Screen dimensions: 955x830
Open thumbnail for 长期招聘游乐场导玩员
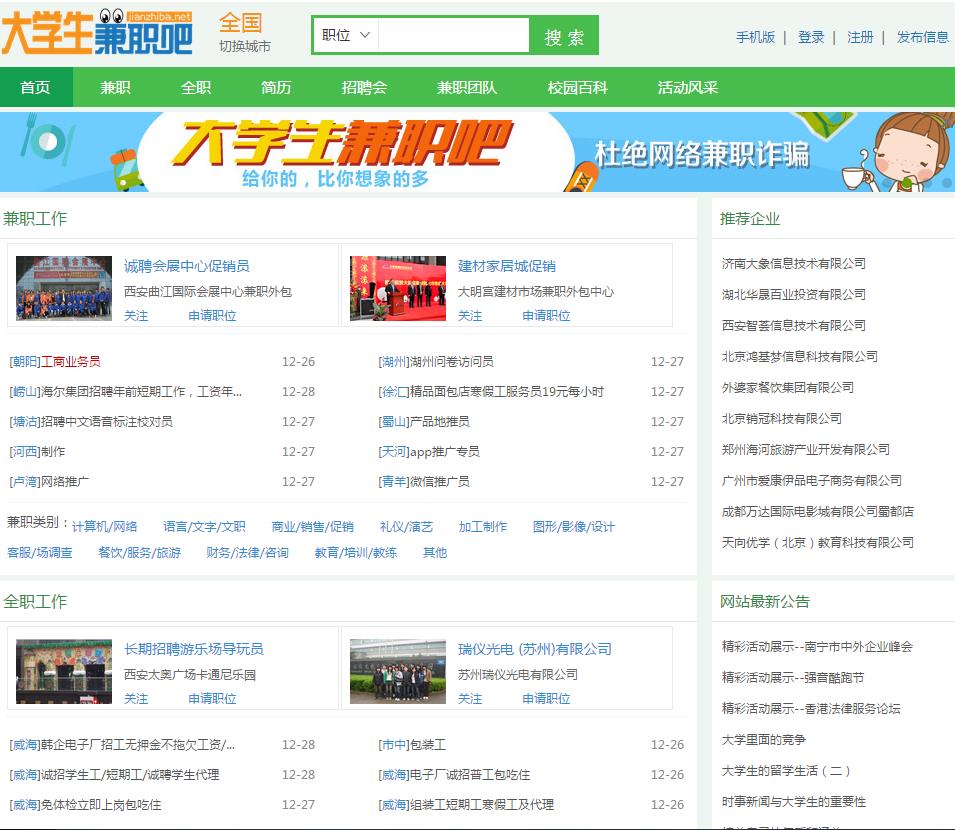coord(64,671)
